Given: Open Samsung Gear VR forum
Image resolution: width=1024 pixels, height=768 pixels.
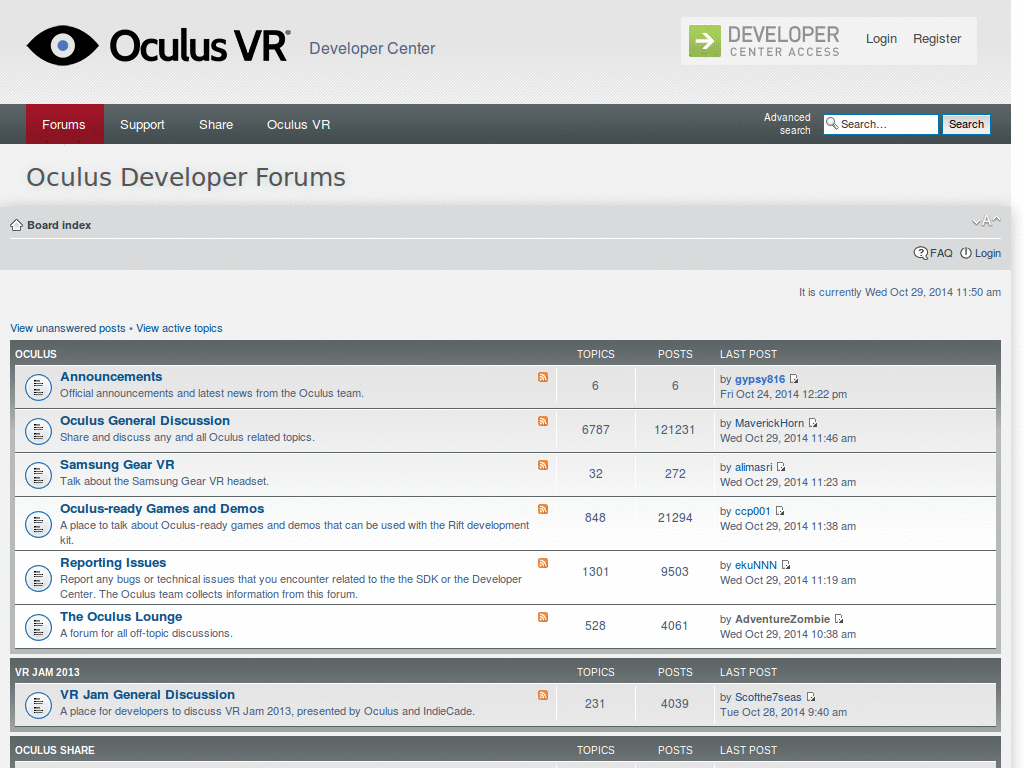Looking at the screenshot, I should click(117, 464).
